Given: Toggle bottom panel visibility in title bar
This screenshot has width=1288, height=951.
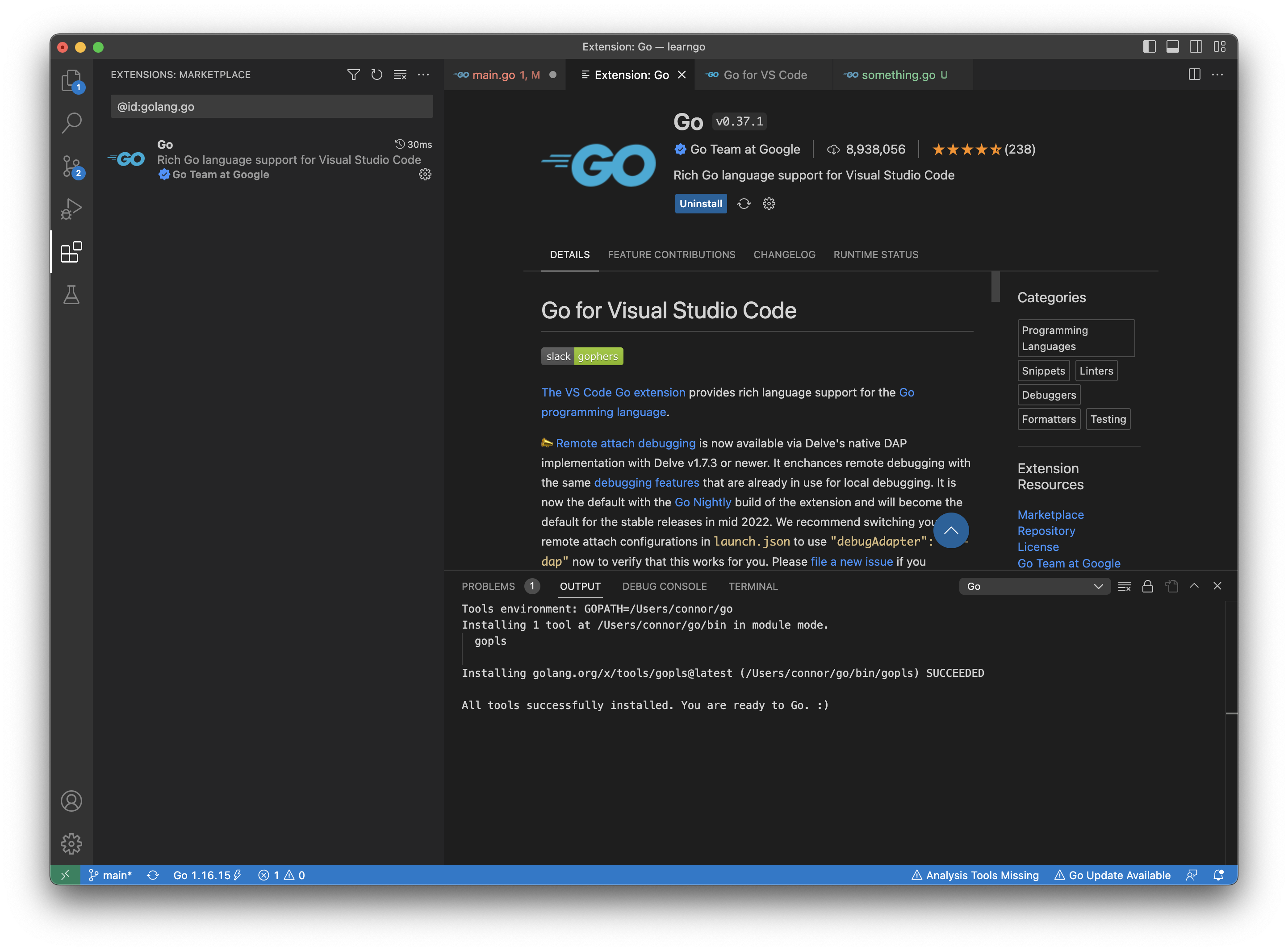Looking at the screenshot, I should 1172,46.
